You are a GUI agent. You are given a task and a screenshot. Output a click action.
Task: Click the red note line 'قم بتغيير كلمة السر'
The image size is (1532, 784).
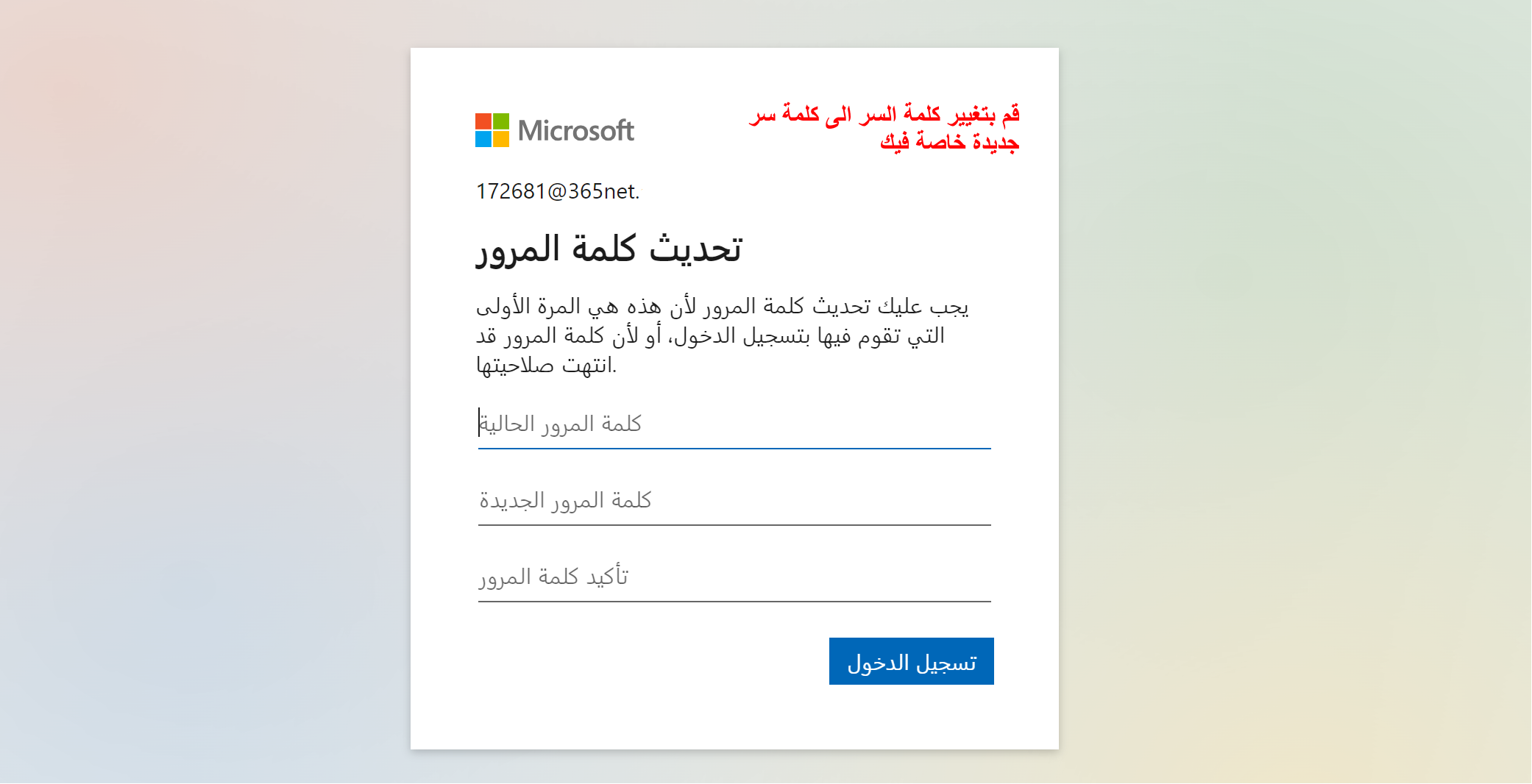(x=884, y=114)
